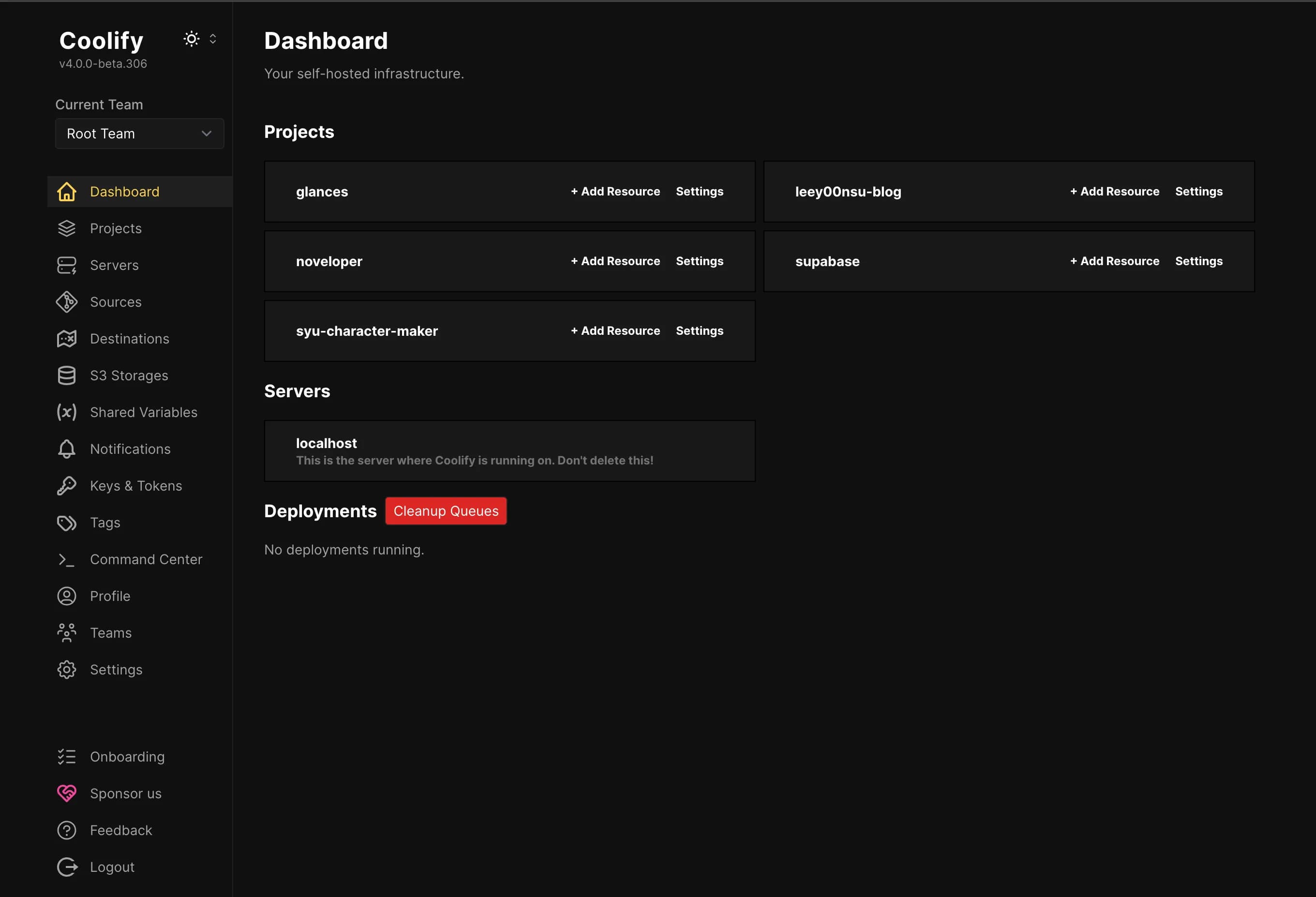The height and width of the screenshot is (897, 1316).
Task: Open the Keys & Tokens section
Action: [135, 485]
